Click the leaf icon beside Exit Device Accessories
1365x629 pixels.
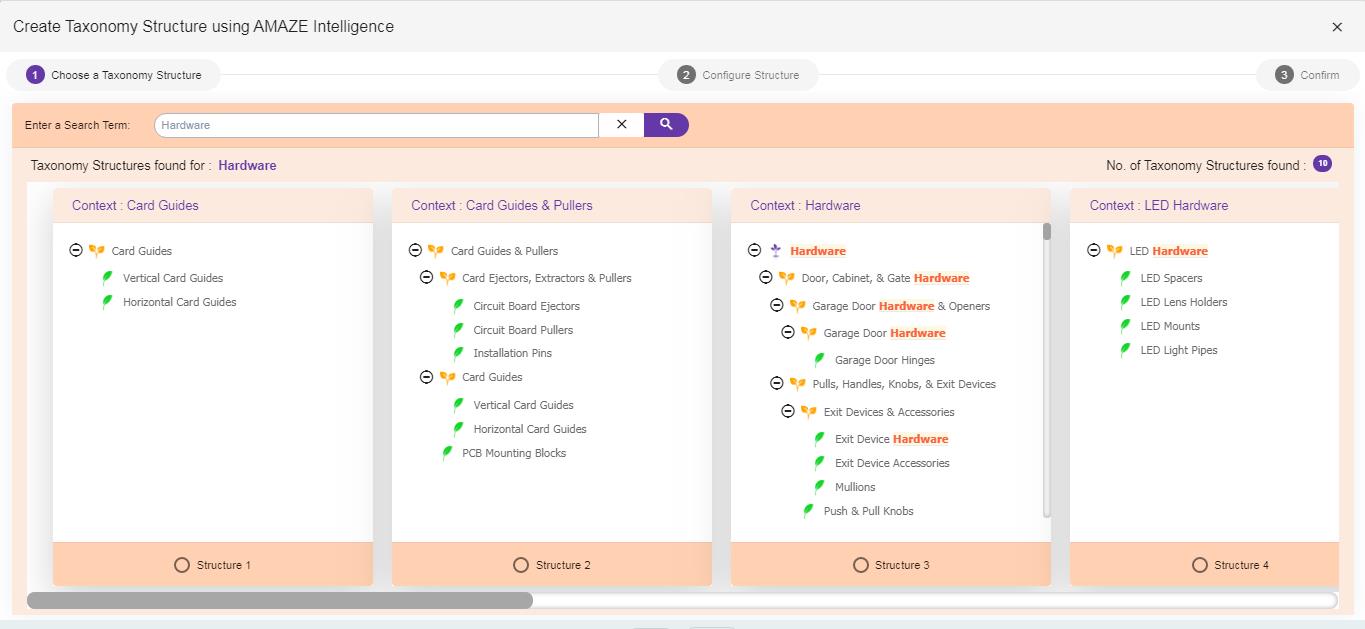(820, 463)
